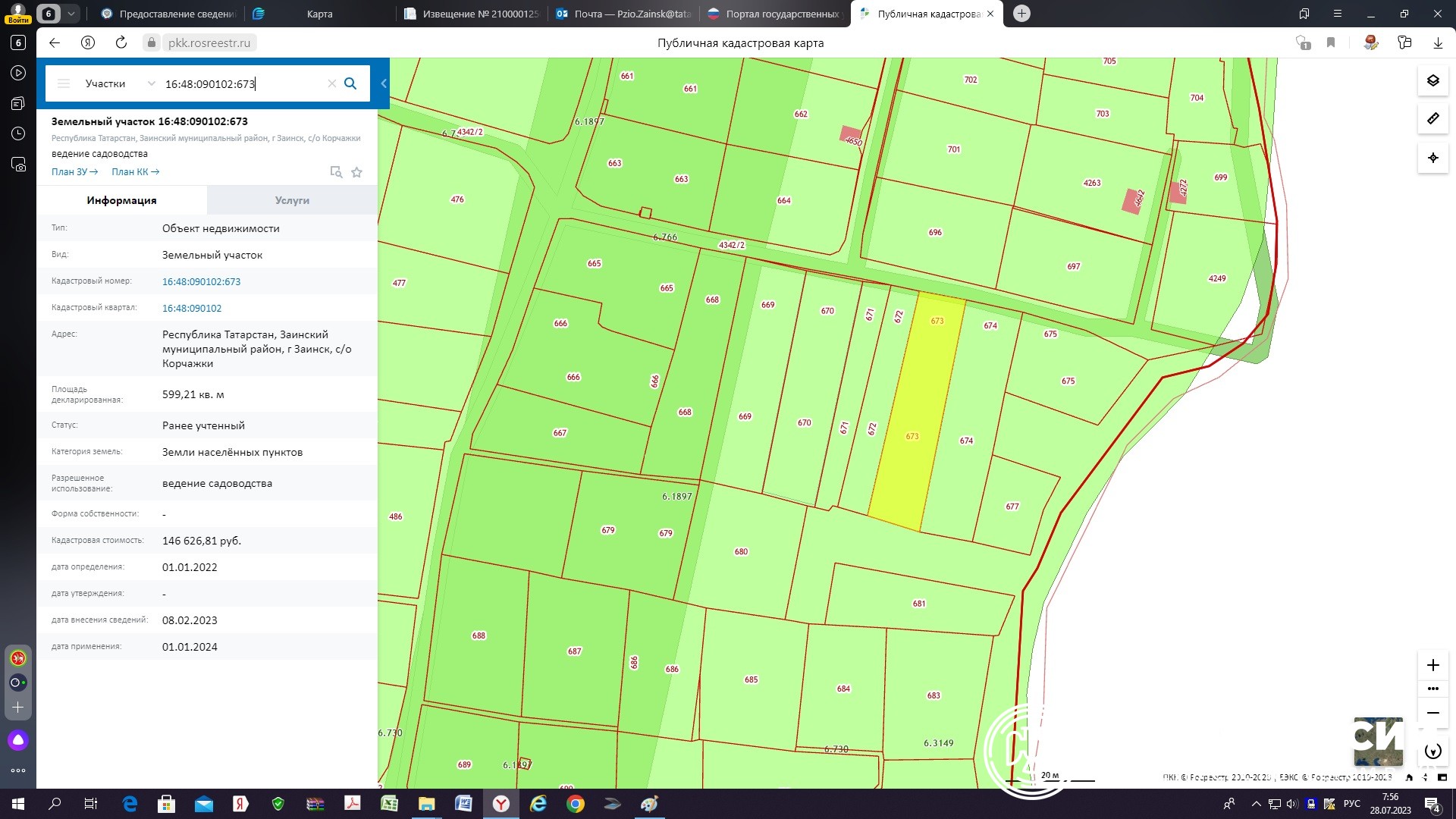Viewport: 1456px width, 819px height.
Task: Switch to Почта Pzio.Zainsk tab
Action: [623, 14]
